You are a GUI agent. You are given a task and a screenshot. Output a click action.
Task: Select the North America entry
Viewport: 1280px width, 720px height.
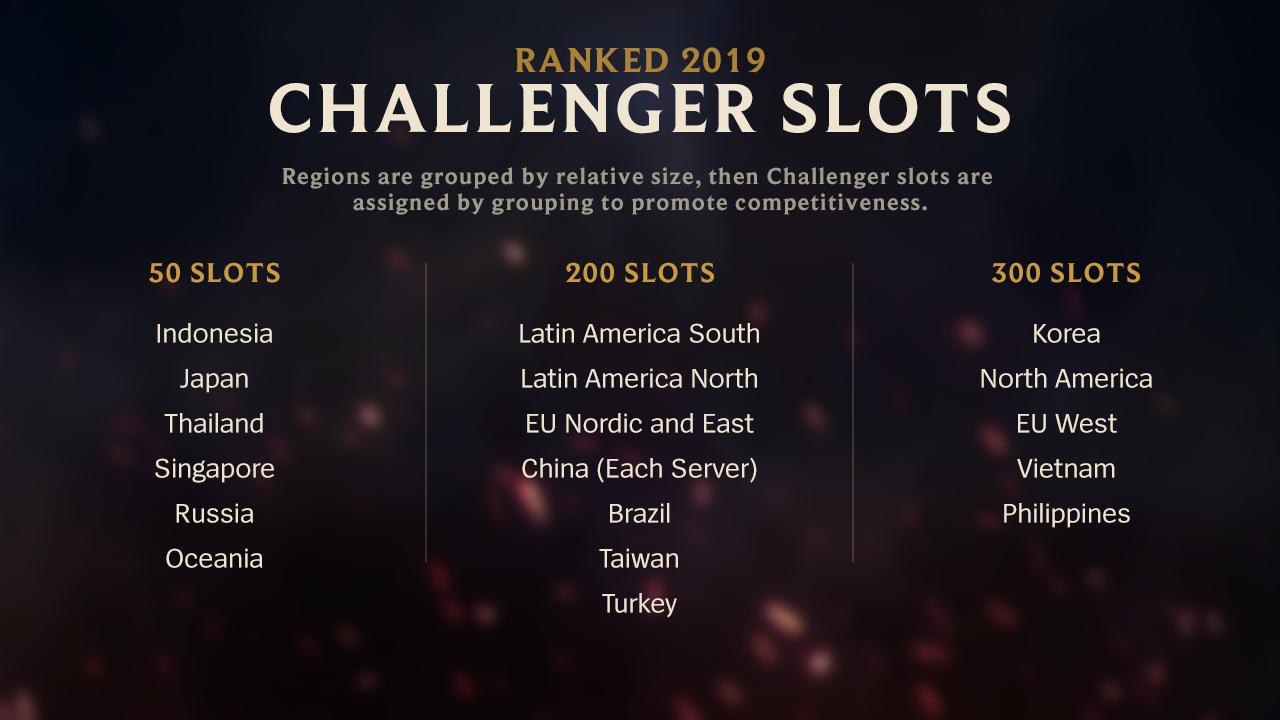click(1066, 378)
